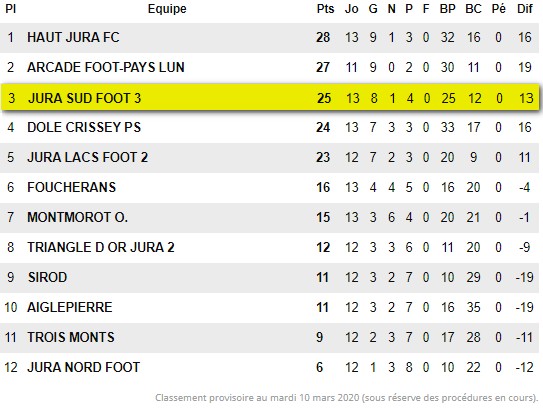This screenshot has height=409, width=543.
Task: Click the DOLE CRISSEY PS team name
Action: (84, 127)
